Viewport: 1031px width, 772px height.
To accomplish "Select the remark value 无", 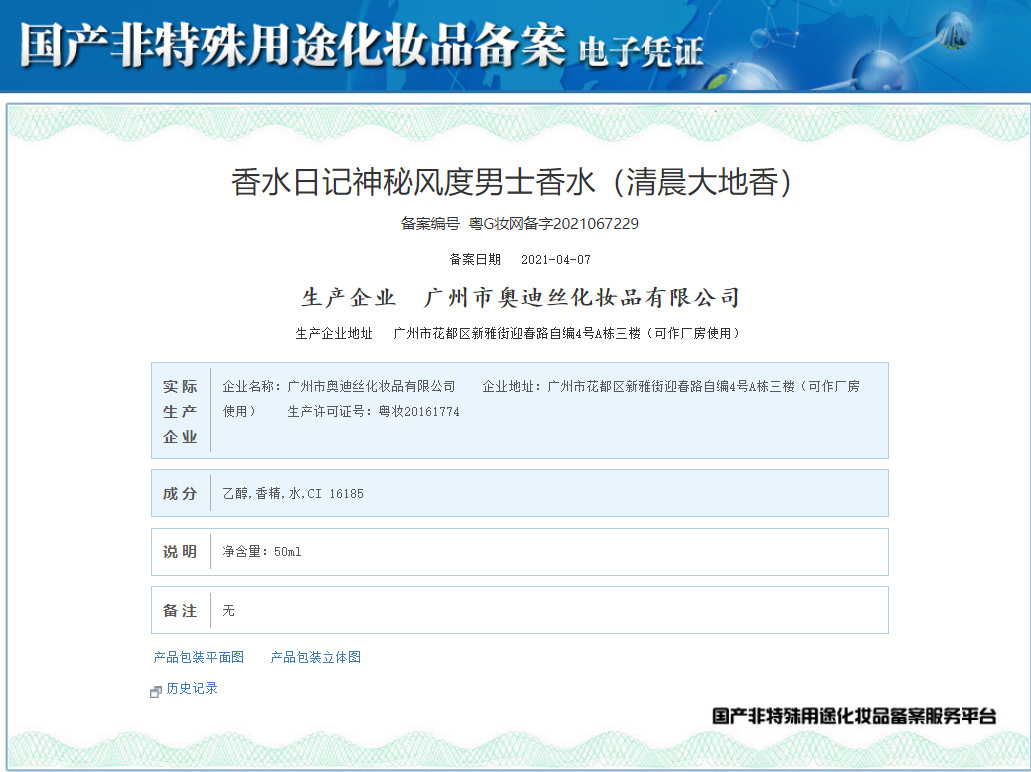I will pos(228,610).
